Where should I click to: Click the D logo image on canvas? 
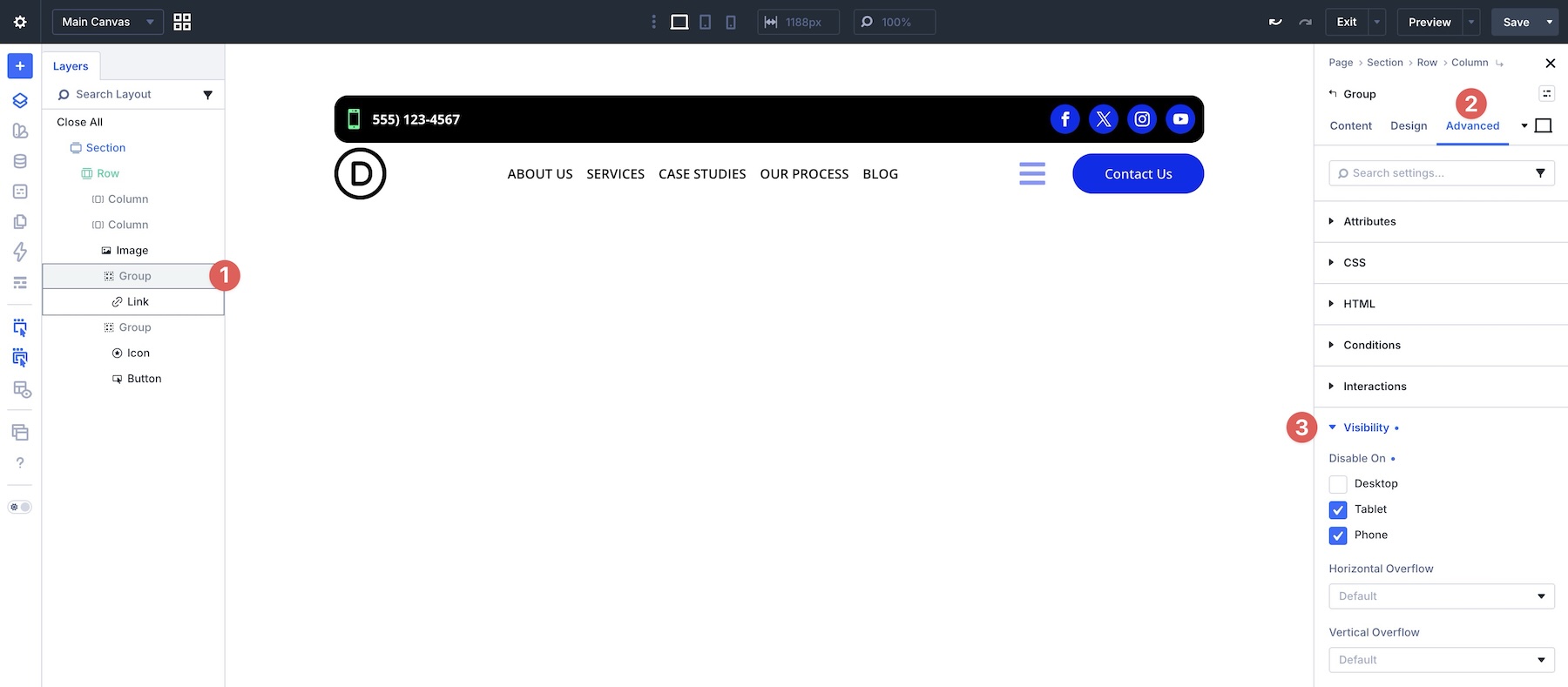(x=360, y=173)
